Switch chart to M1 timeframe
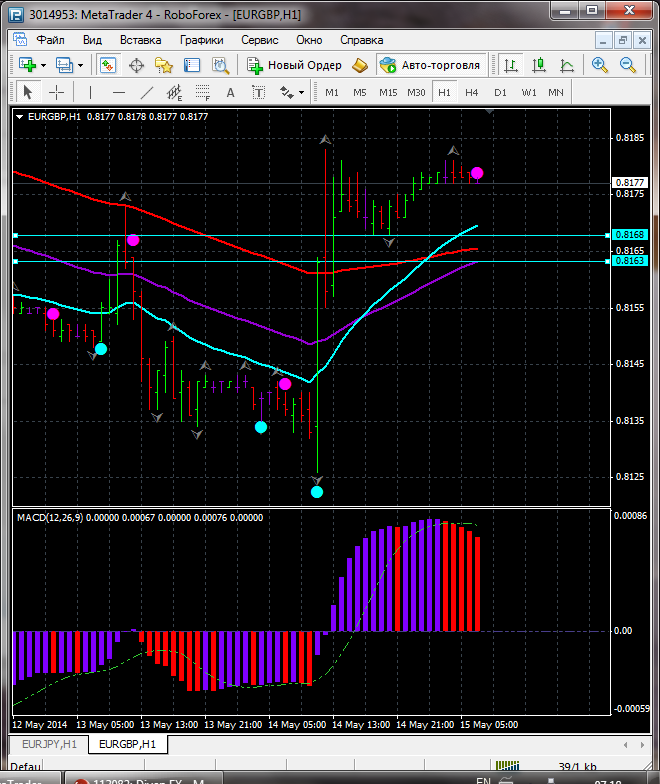Viewport: 660px width, 784px height. [x=332, y=92]
